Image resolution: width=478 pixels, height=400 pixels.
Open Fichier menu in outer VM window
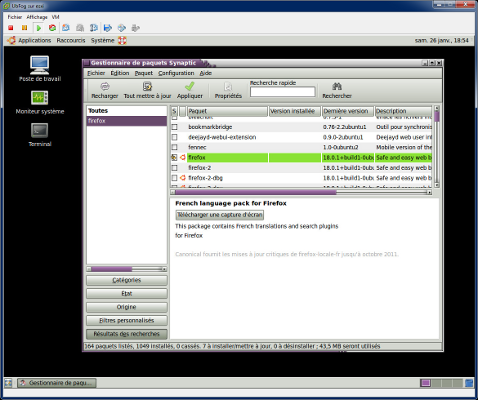tap(15, 17)
